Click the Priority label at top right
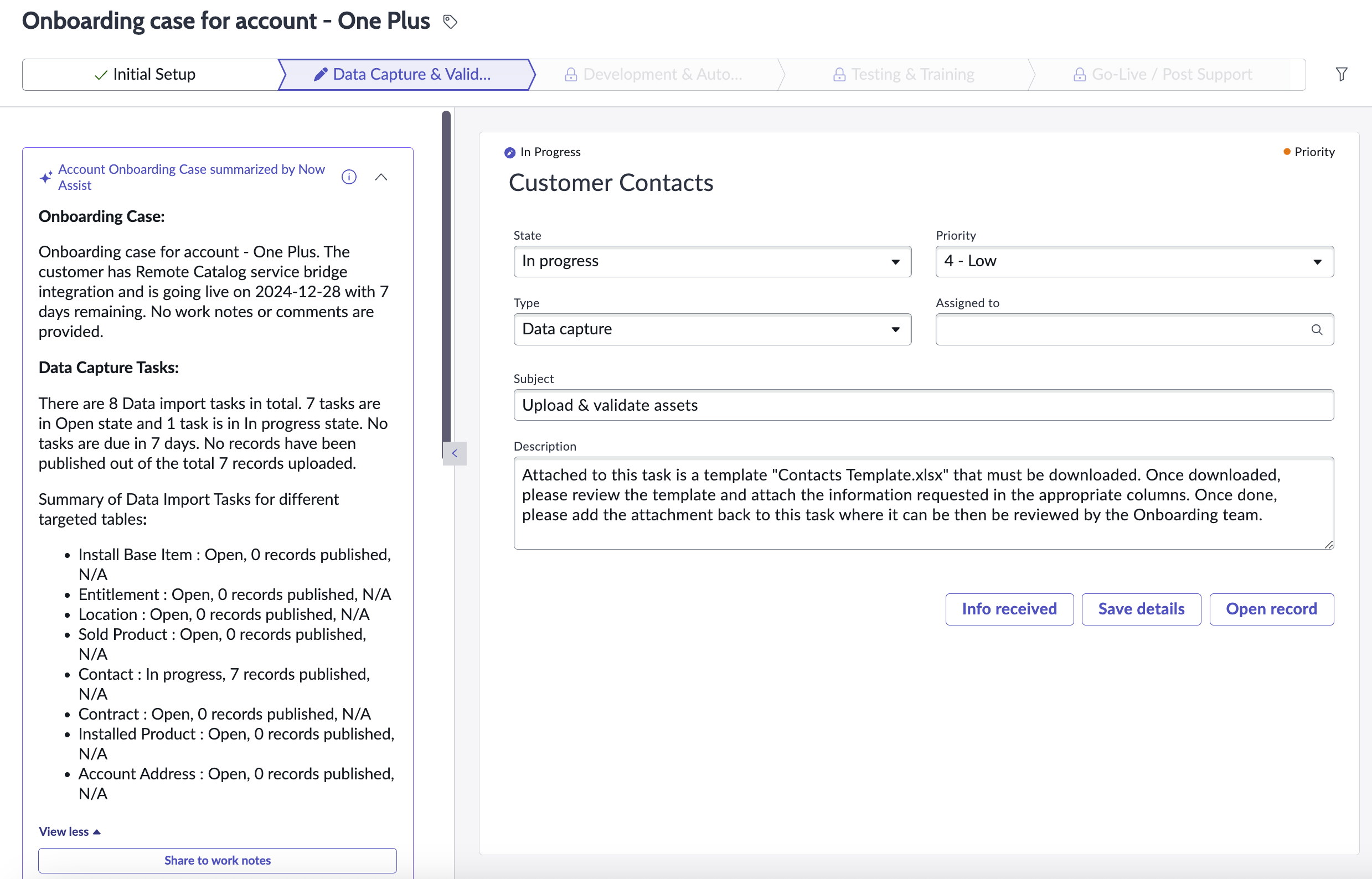This screenshot has width=1372, height=879. (1314, 152)
